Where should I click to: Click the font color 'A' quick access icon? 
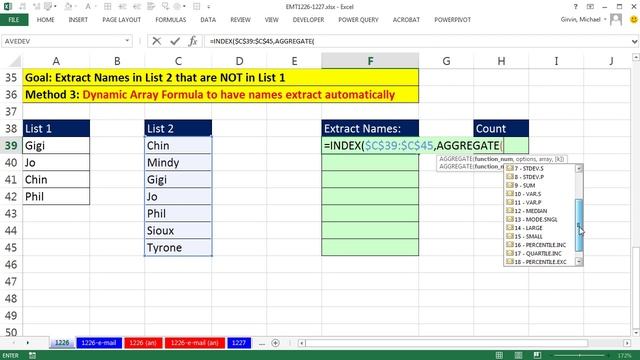click(x=88, y=7)
